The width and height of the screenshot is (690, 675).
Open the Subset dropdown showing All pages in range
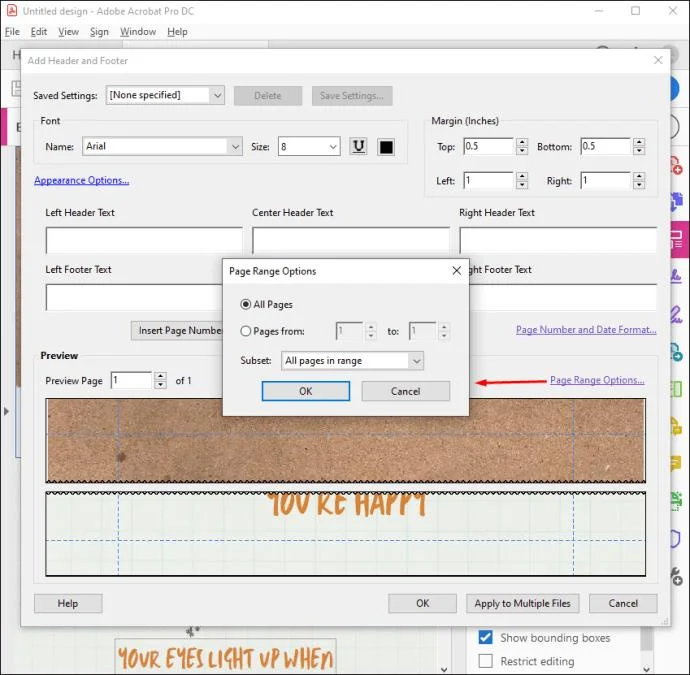[352, 361]
